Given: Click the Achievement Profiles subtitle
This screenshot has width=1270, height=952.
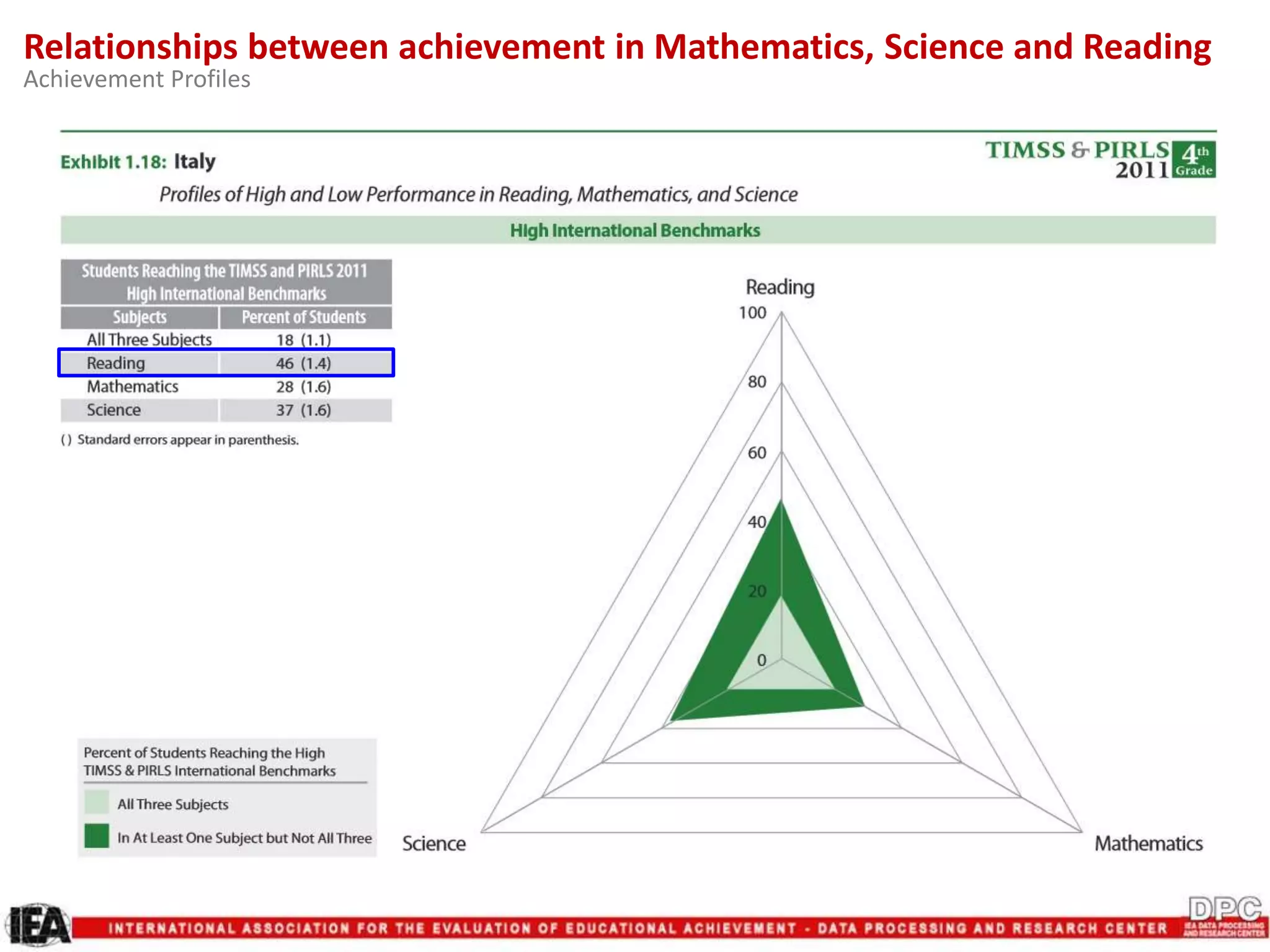Looking at the screenshot, I should tap(137, 79).
